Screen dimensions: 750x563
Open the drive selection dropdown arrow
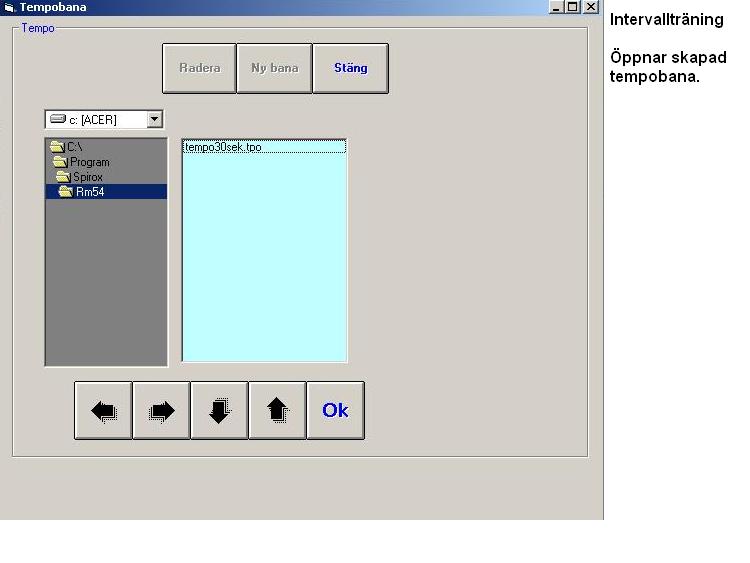pyautogui.click(x=154, y=119)
